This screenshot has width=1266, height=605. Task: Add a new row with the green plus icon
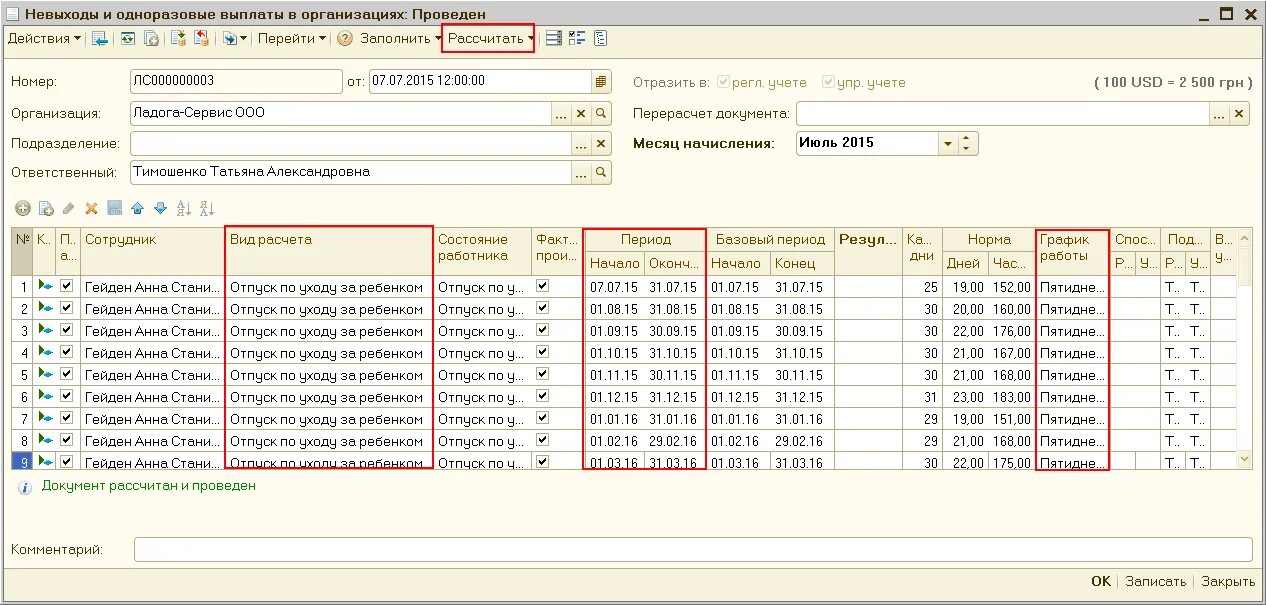(23, 208)
